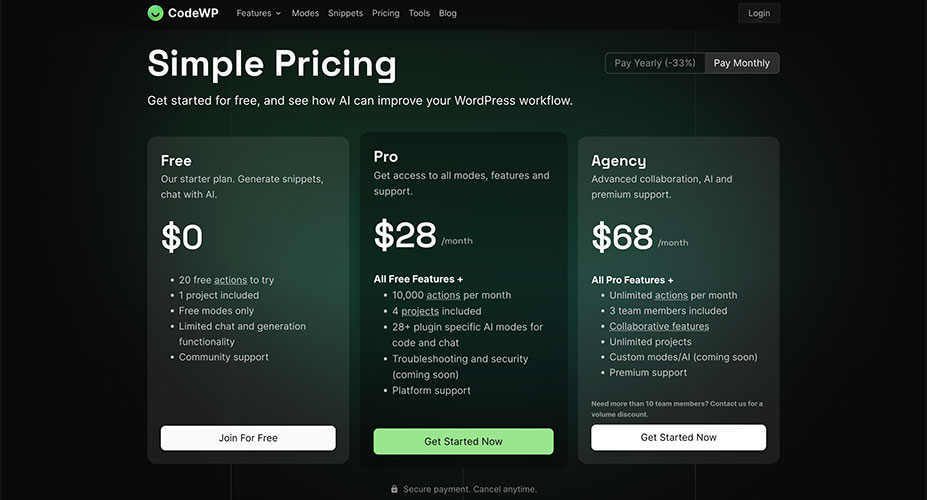Click the Pro plan projects link
This screenshot has width=927, height=500.
[420, 311]
